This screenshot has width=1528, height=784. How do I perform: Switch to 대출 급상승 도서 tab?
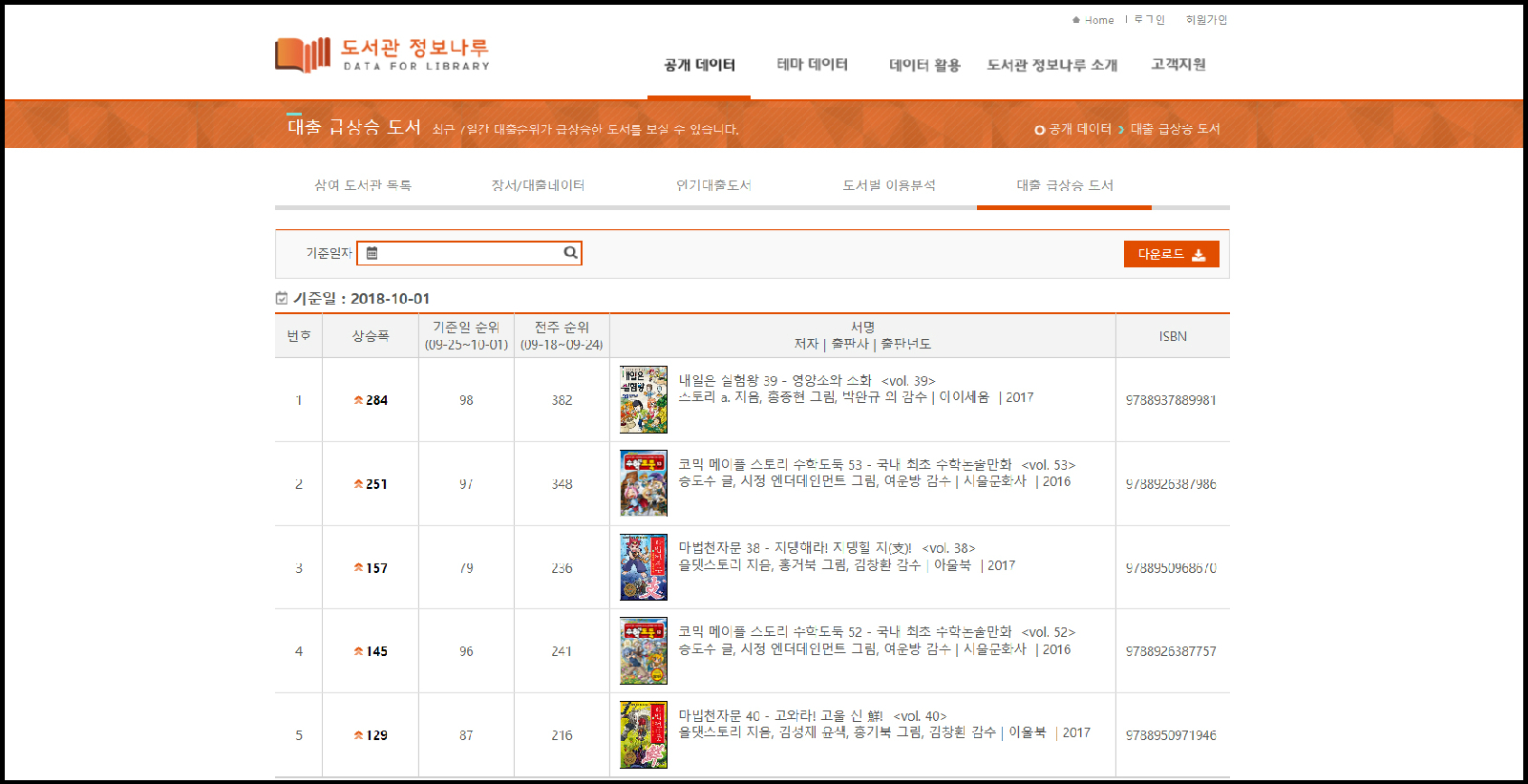point(1065,185)
